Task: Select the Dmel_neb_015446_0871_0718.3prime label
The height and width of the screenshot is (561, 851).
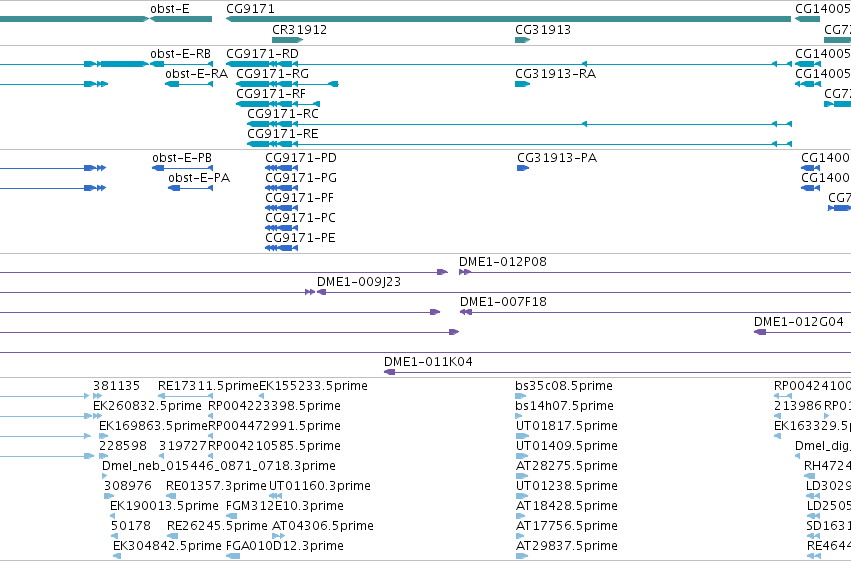Action: pos(219,467)
